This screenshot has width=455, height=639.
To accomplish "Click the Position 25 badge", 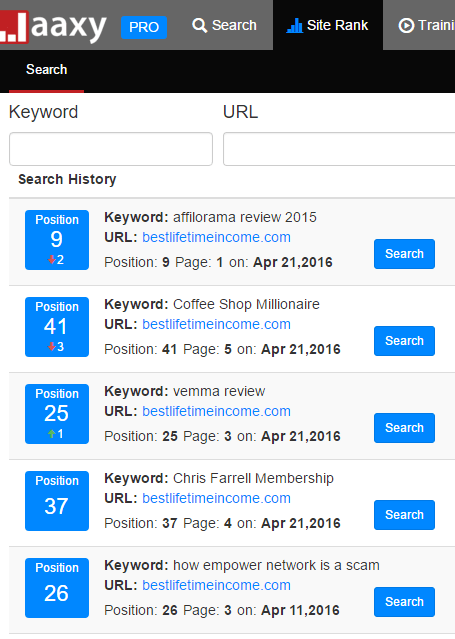I will point(57,414).
